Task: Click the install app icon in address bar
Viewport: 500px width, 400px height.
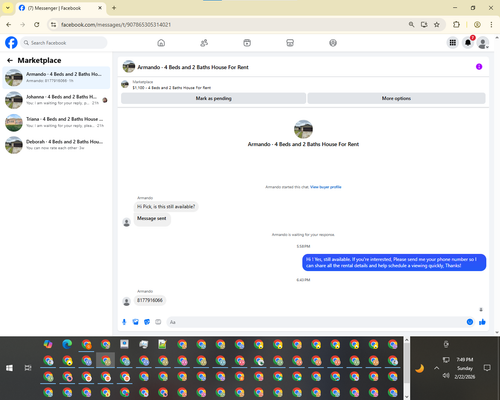Action: pyautogui.click(x=424, y=25)
